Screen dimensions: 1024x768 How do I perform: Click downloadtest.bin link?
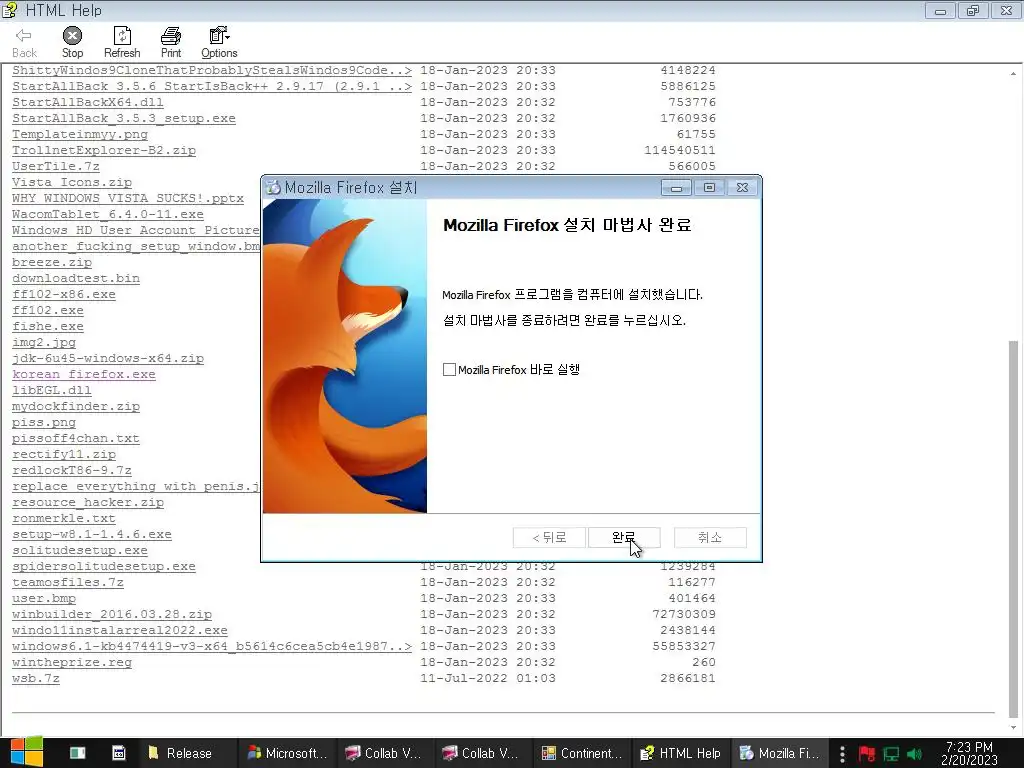76,278
